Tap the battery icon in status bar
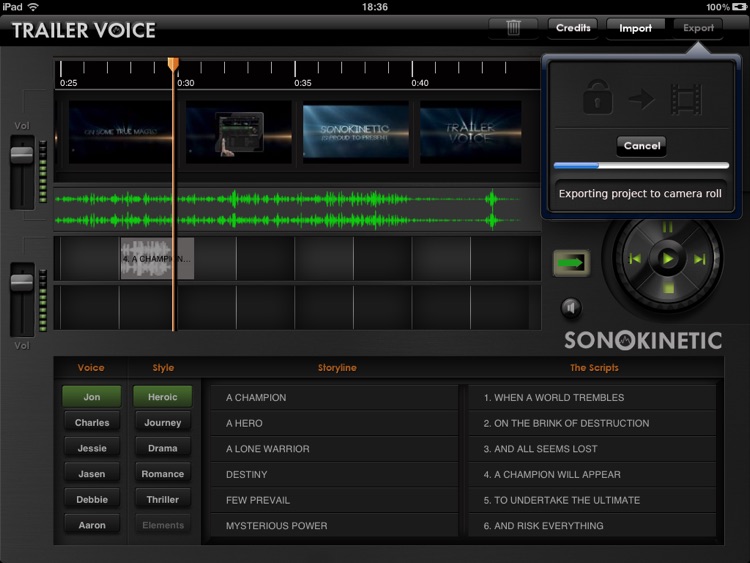The height and width of the screenshot is (563, 750). [739, 7]
